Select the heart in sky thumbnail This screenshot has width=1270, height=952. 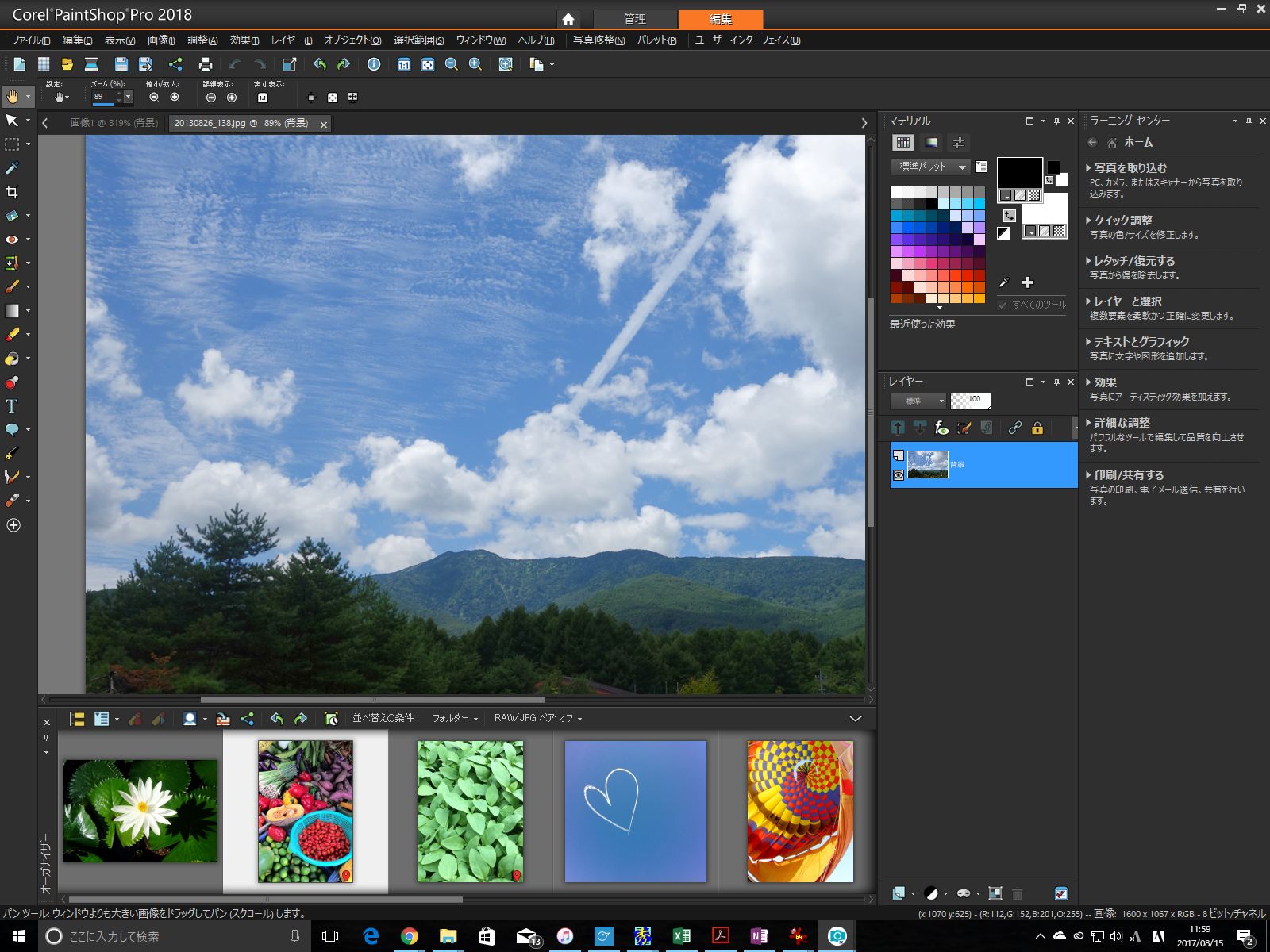[x=635, y=811]
